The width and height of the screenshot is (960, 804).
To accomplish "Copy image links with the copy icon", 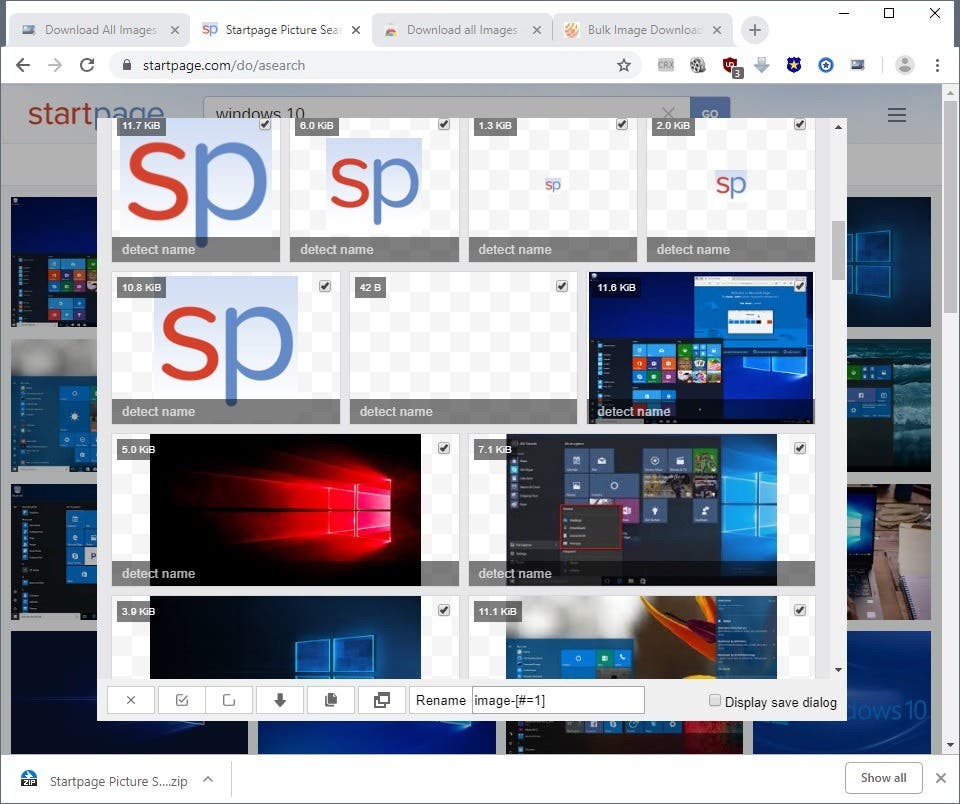I will click(331, 700).
